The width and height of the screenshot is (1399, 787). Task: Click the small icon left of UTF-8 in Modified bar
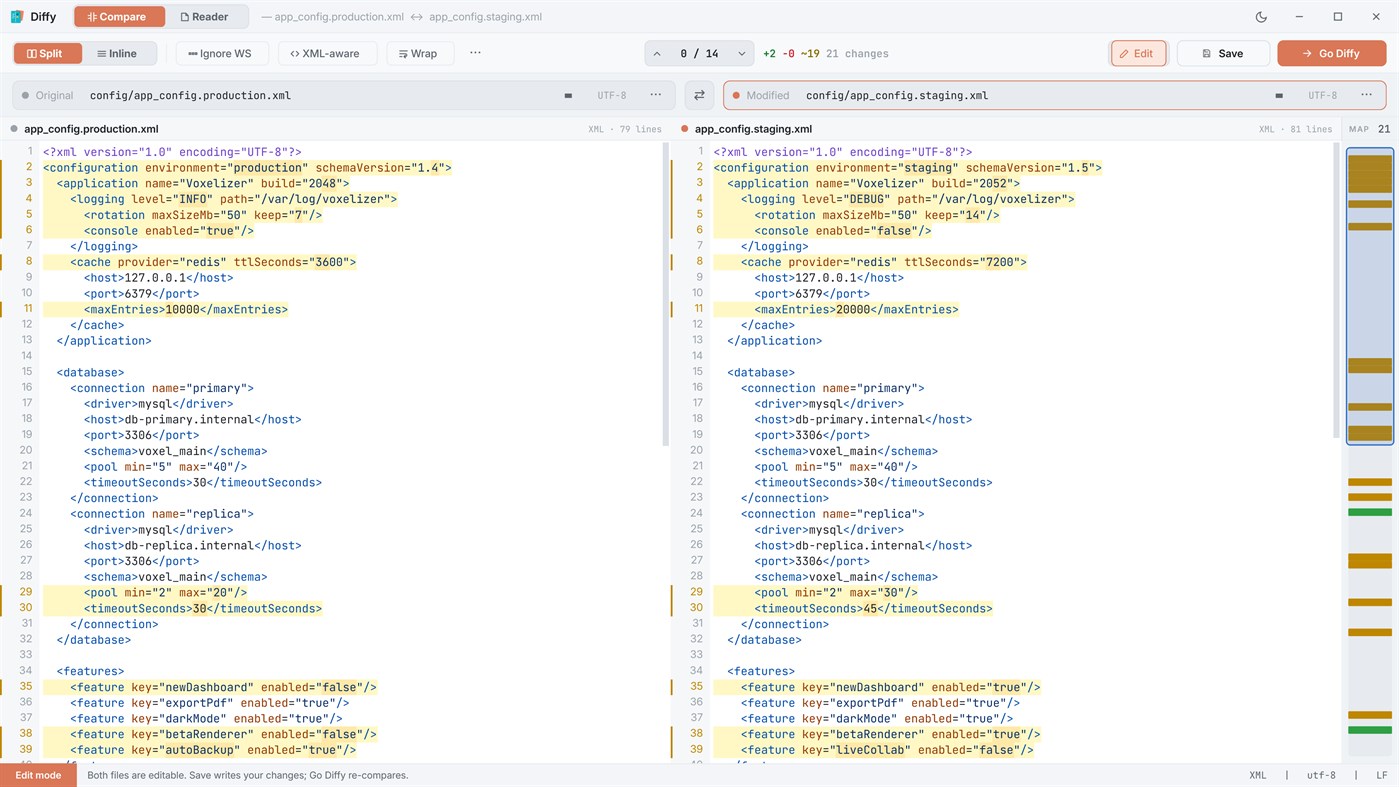(1279, 96)
